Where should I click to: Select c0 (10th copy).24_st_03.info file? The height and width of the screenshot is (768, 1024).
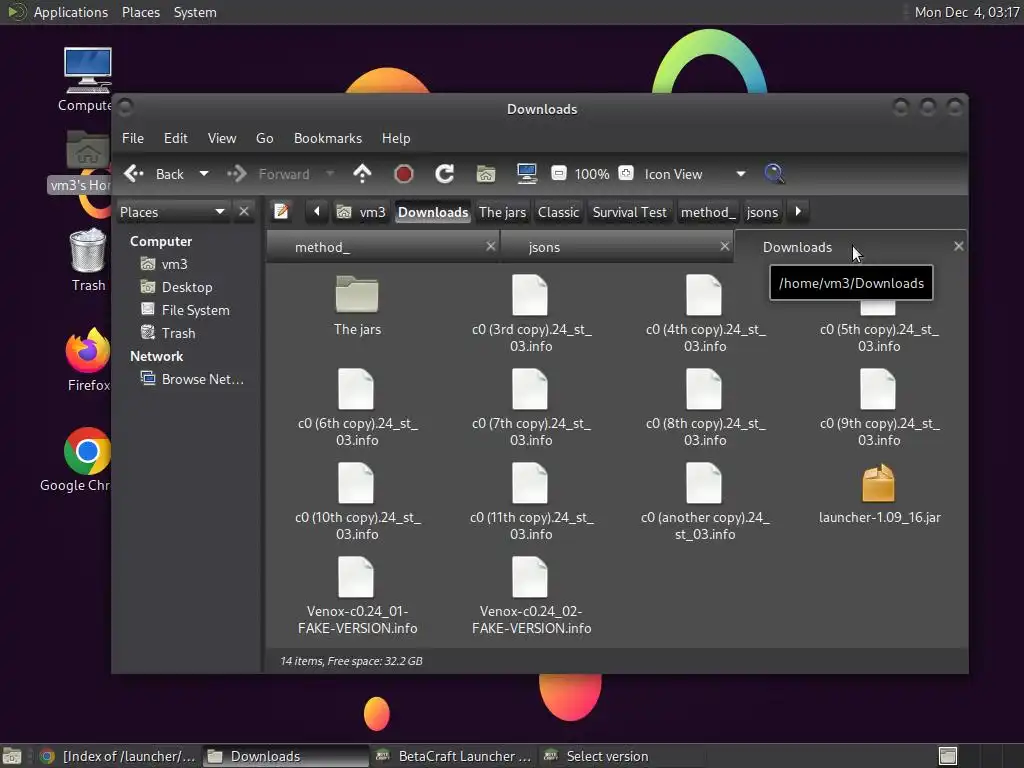[x=356, y=483]
